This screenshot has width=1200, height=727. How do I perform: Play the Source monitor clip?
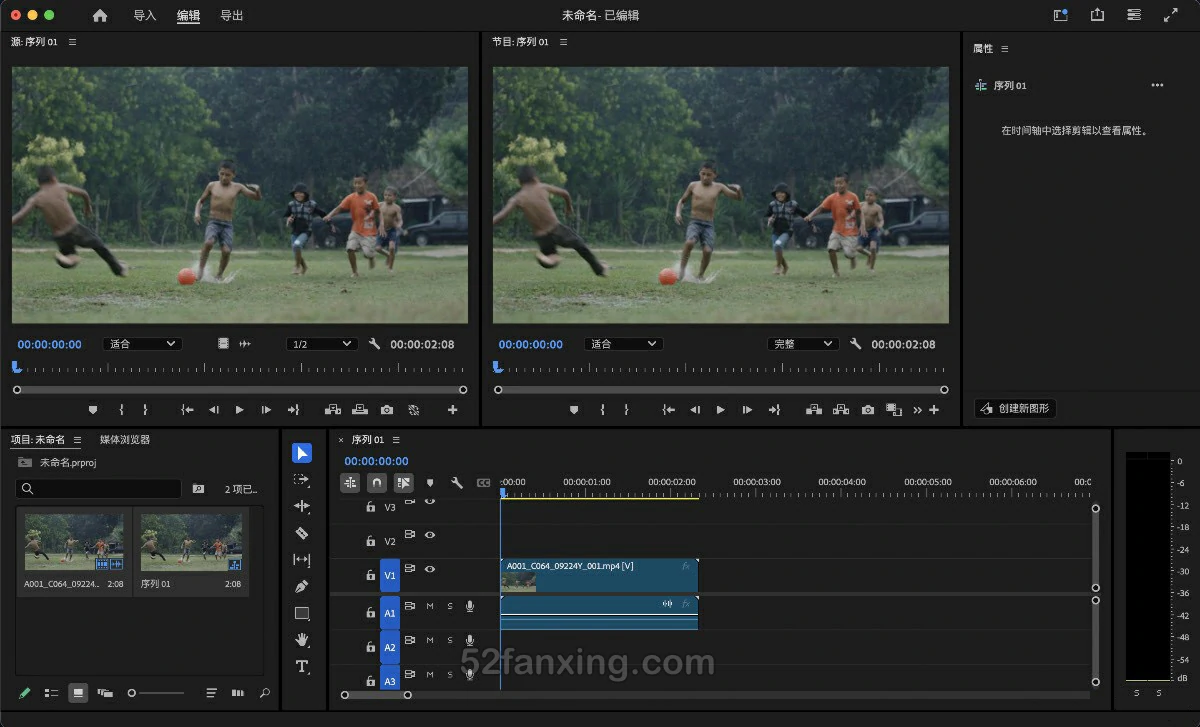click(239, 410)
